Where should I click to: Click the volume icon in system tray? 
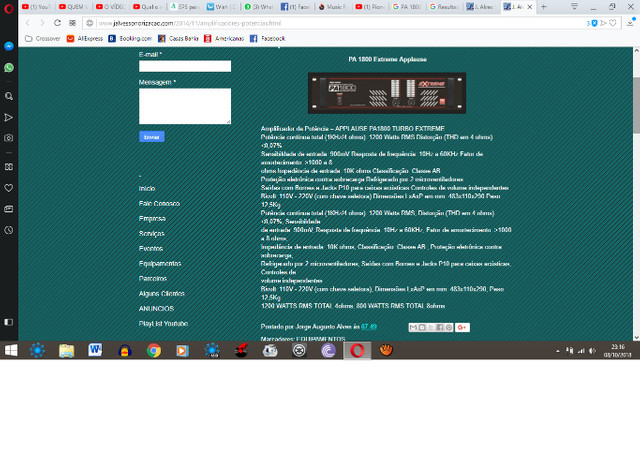pos(592,351)
